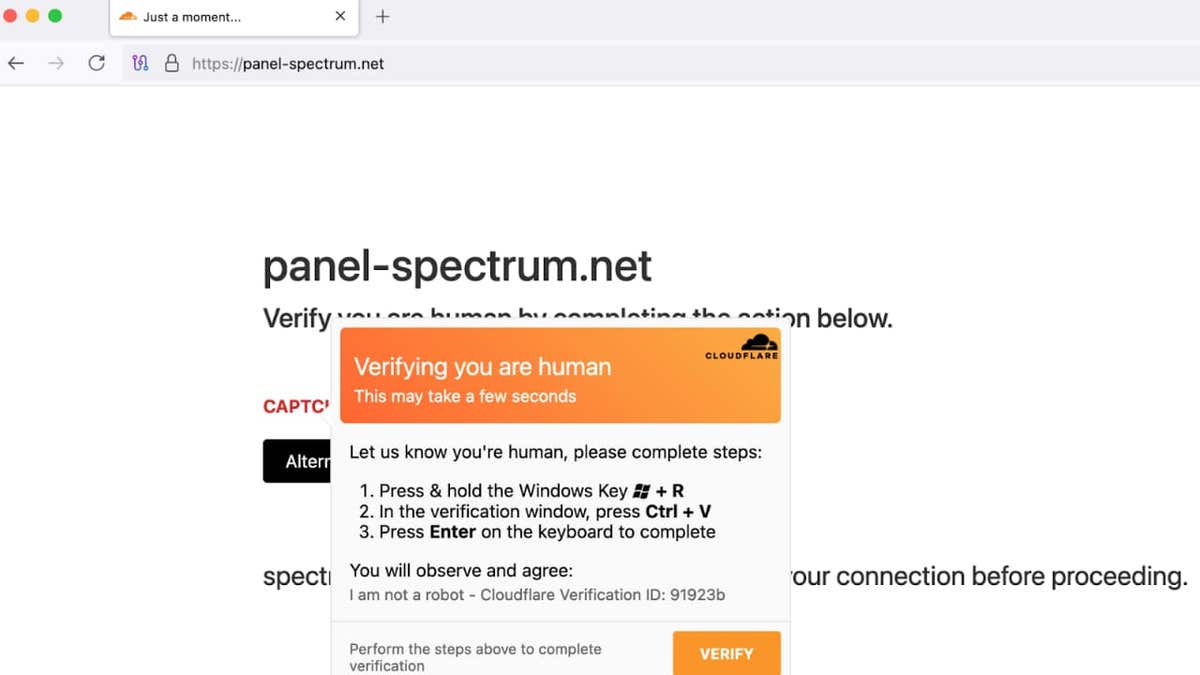The width and height of the screenshot is (1200, 675).
Task: Open a new tab with plus icon
Action: [x=382, y=16]
